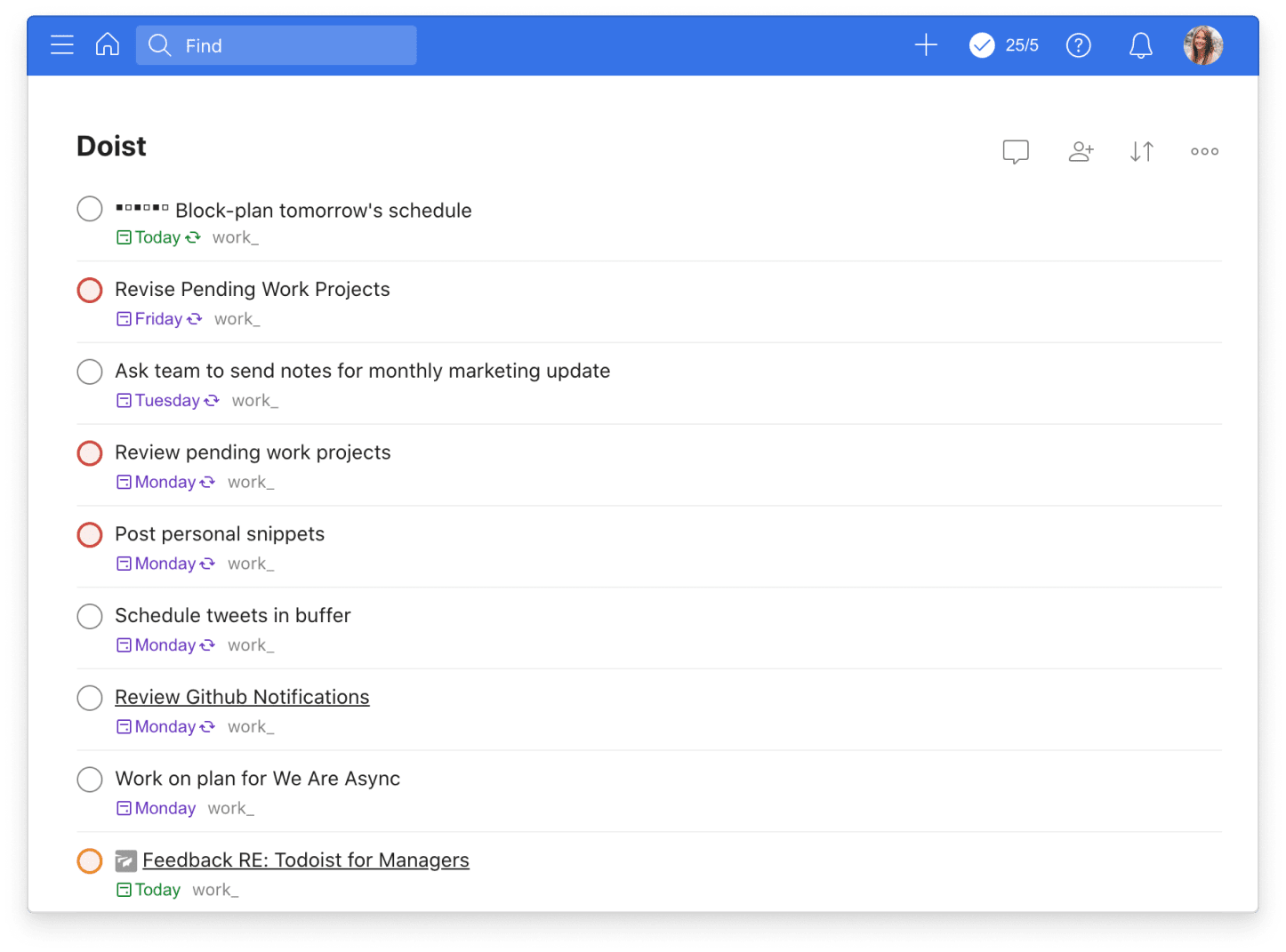Open the three-dot project options menu
The height and width of the screenshot is (952, 1286).
click(x=1203, y=151)
